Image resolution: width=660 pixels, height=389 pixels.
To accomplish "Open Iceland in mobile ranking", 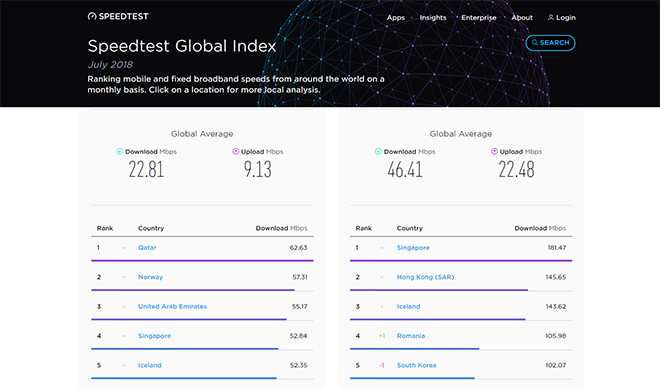I will pos(150,365).
